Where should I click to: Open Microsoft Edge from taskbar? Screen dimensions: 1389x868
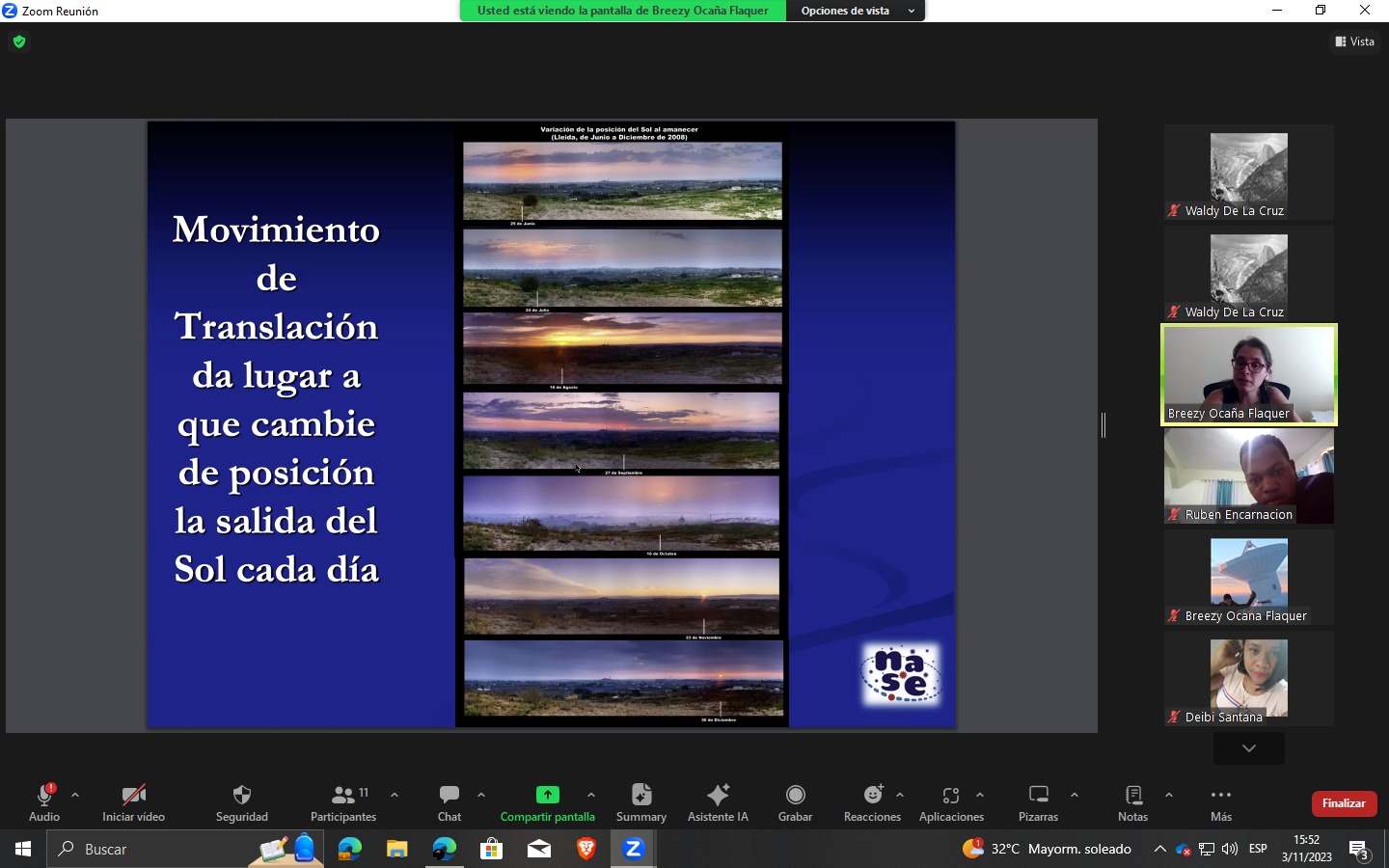pyautogui.click(x=349, y=849)
